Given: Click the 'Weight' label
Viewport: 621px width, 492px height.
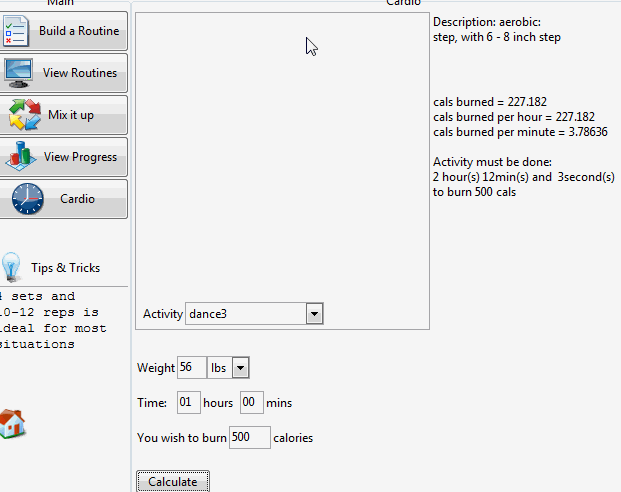Looking at the screenshot, I should point(156,368).
